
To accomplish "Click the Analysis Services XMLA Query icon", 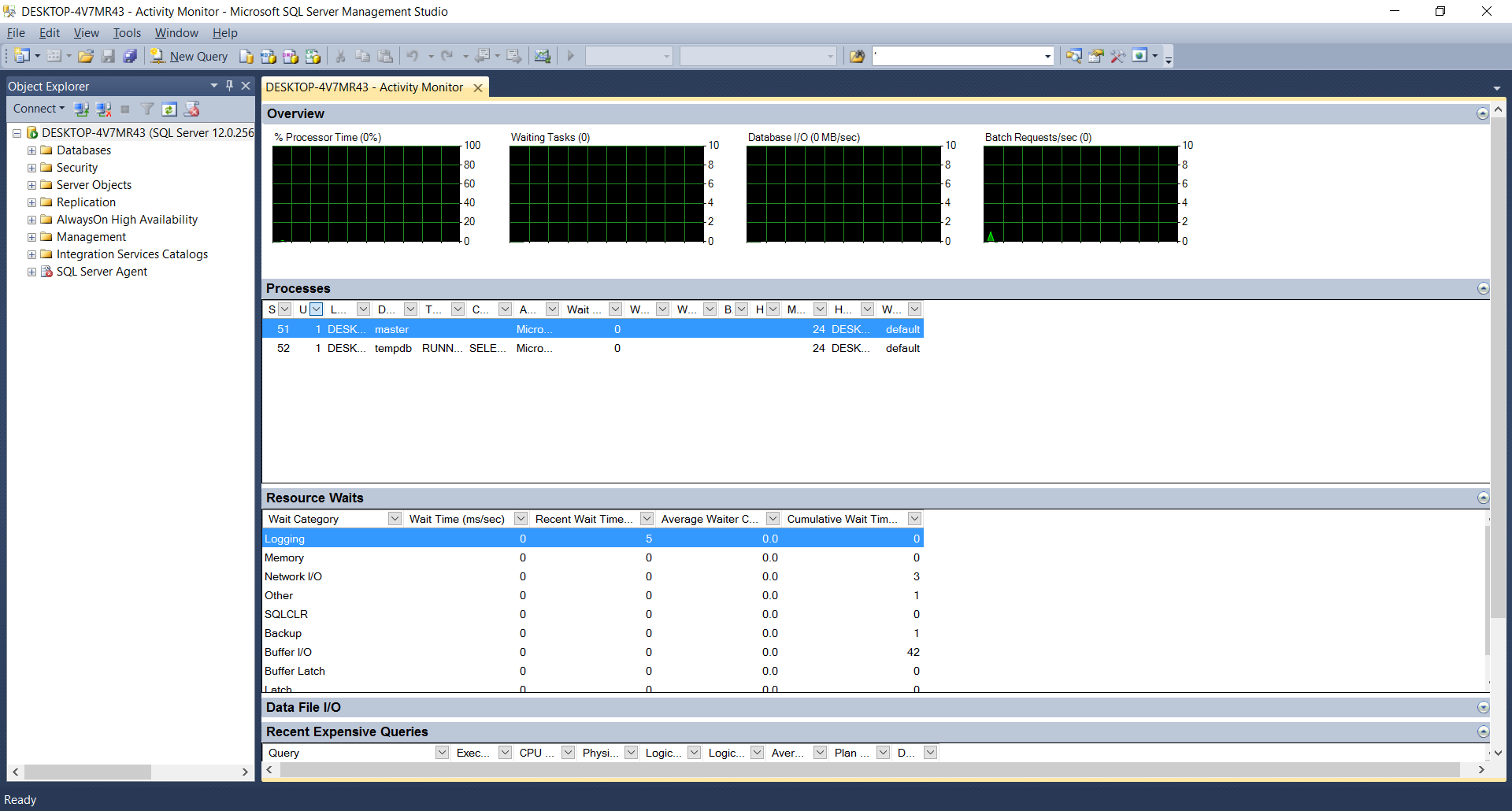I will click(x=313, y=56).
